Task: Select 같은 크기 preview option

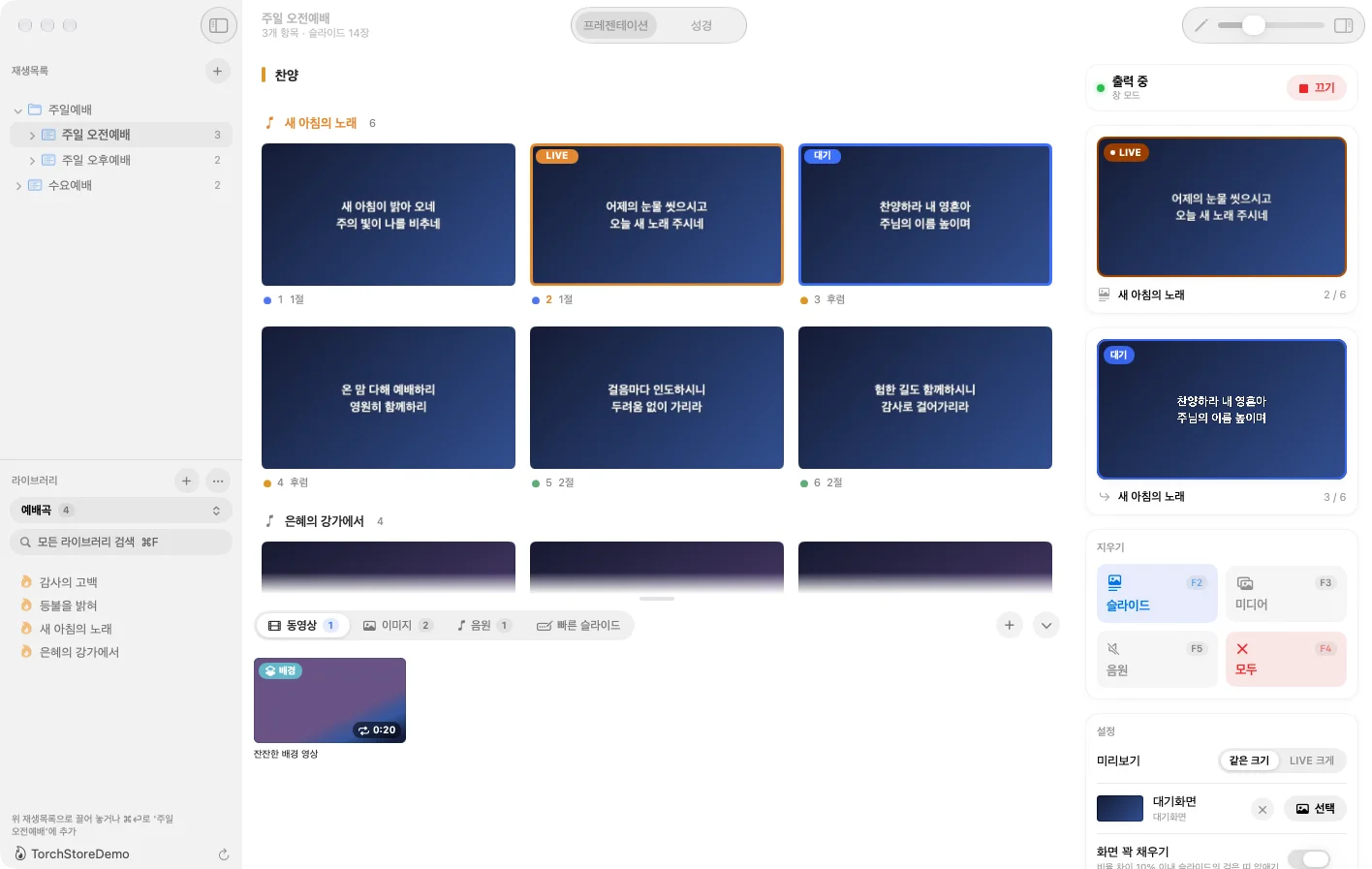Action: (1249, 760)
